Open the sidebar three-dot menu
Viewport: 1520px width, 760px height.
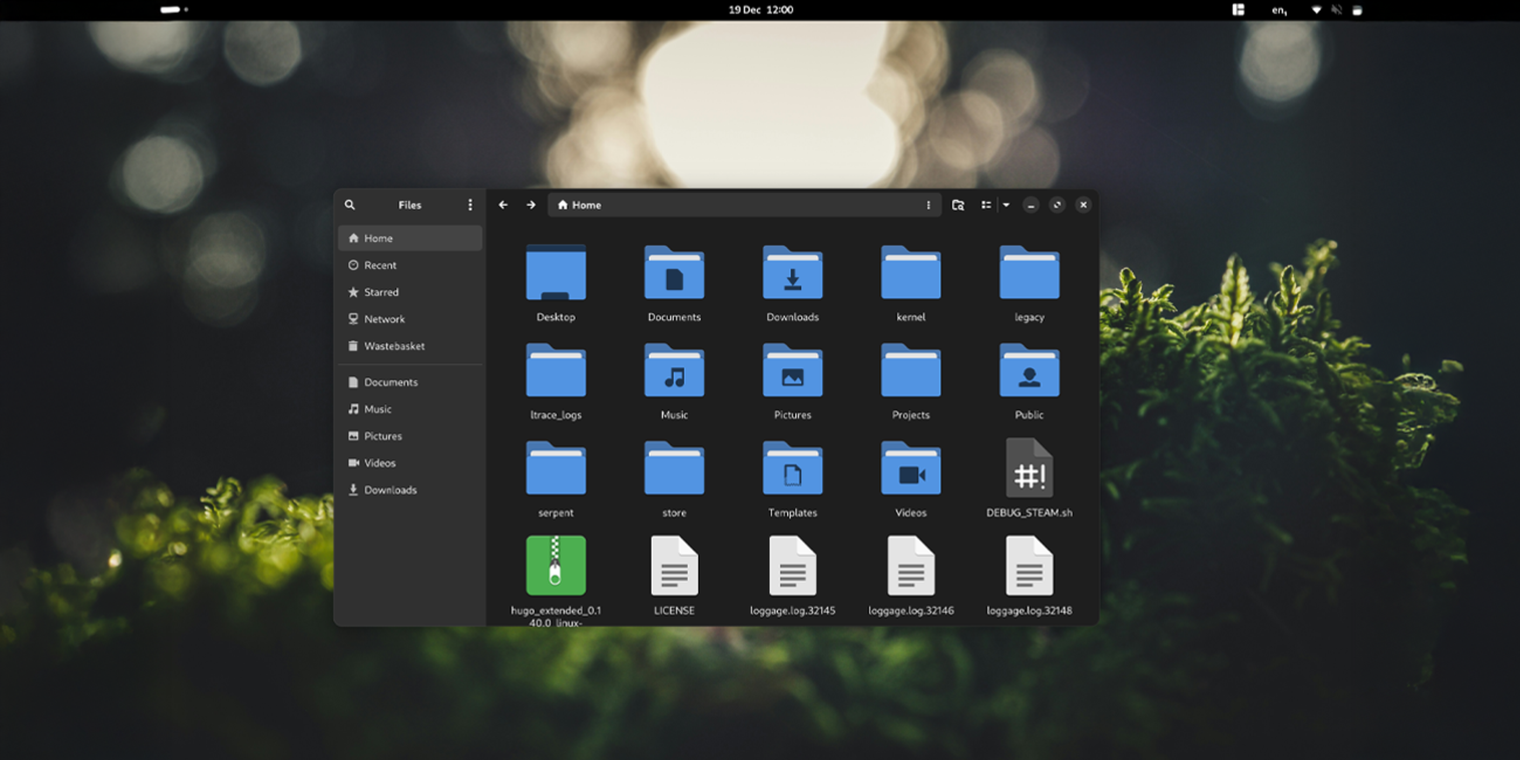coord(470,205)
